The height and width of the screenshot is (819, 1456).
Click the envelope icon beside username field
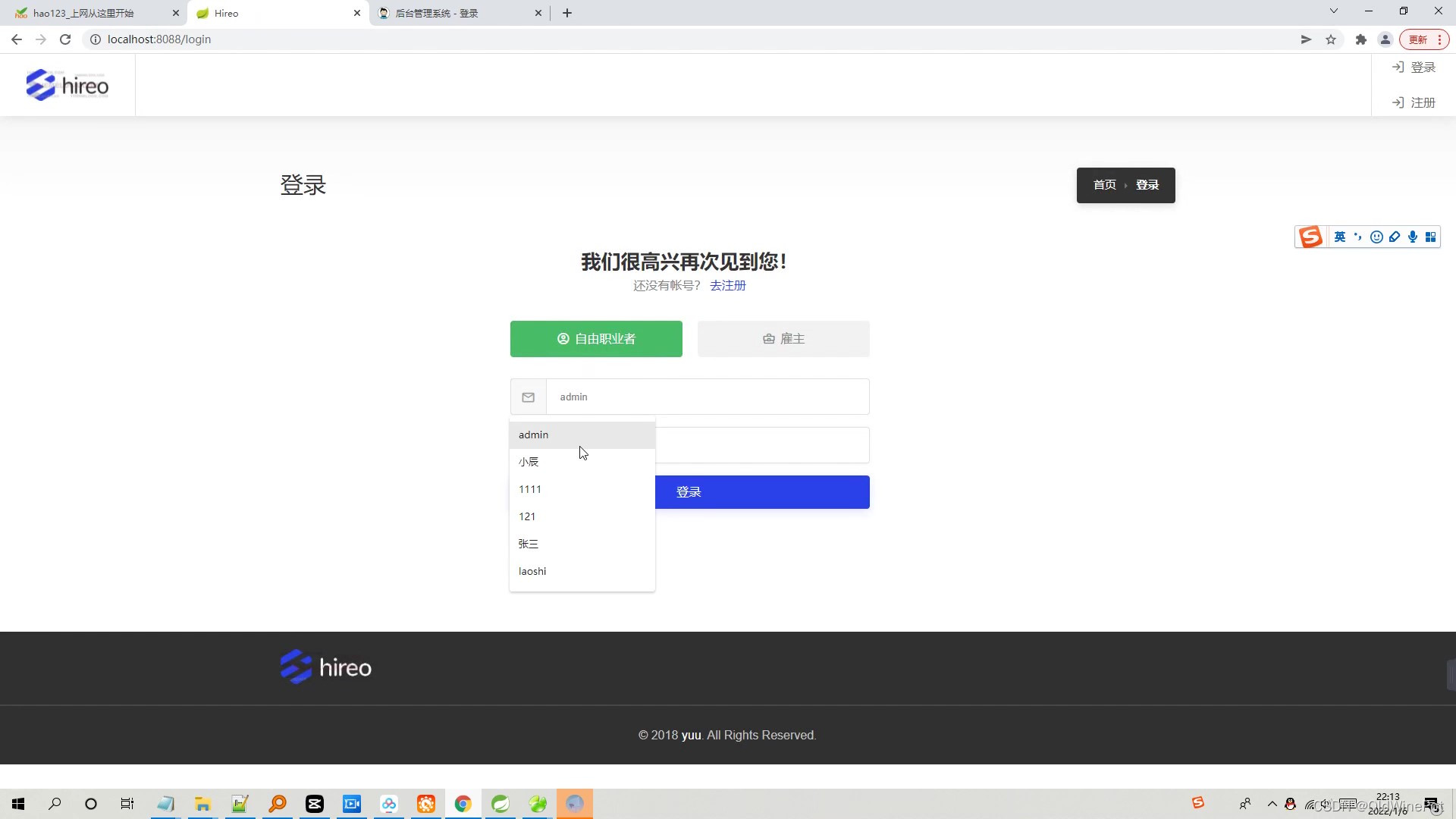(528, 397)
